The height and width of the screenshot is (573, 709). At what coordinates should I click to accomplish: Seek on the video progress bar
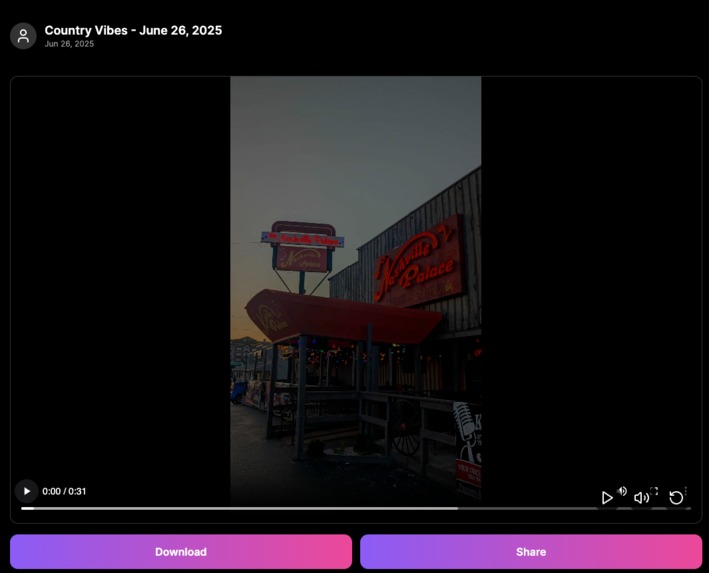coord(356,508)
